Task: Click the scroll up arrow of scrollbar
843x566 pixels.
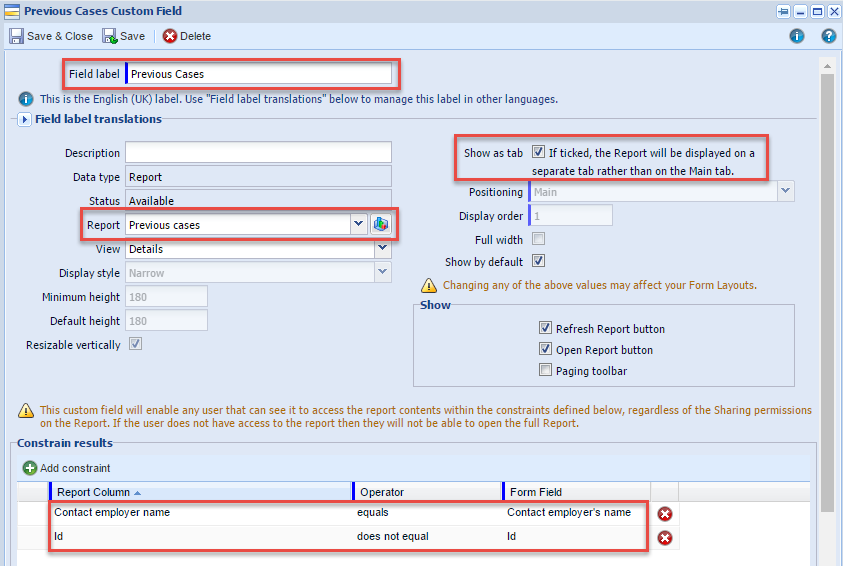Action: tap(827, 66)
